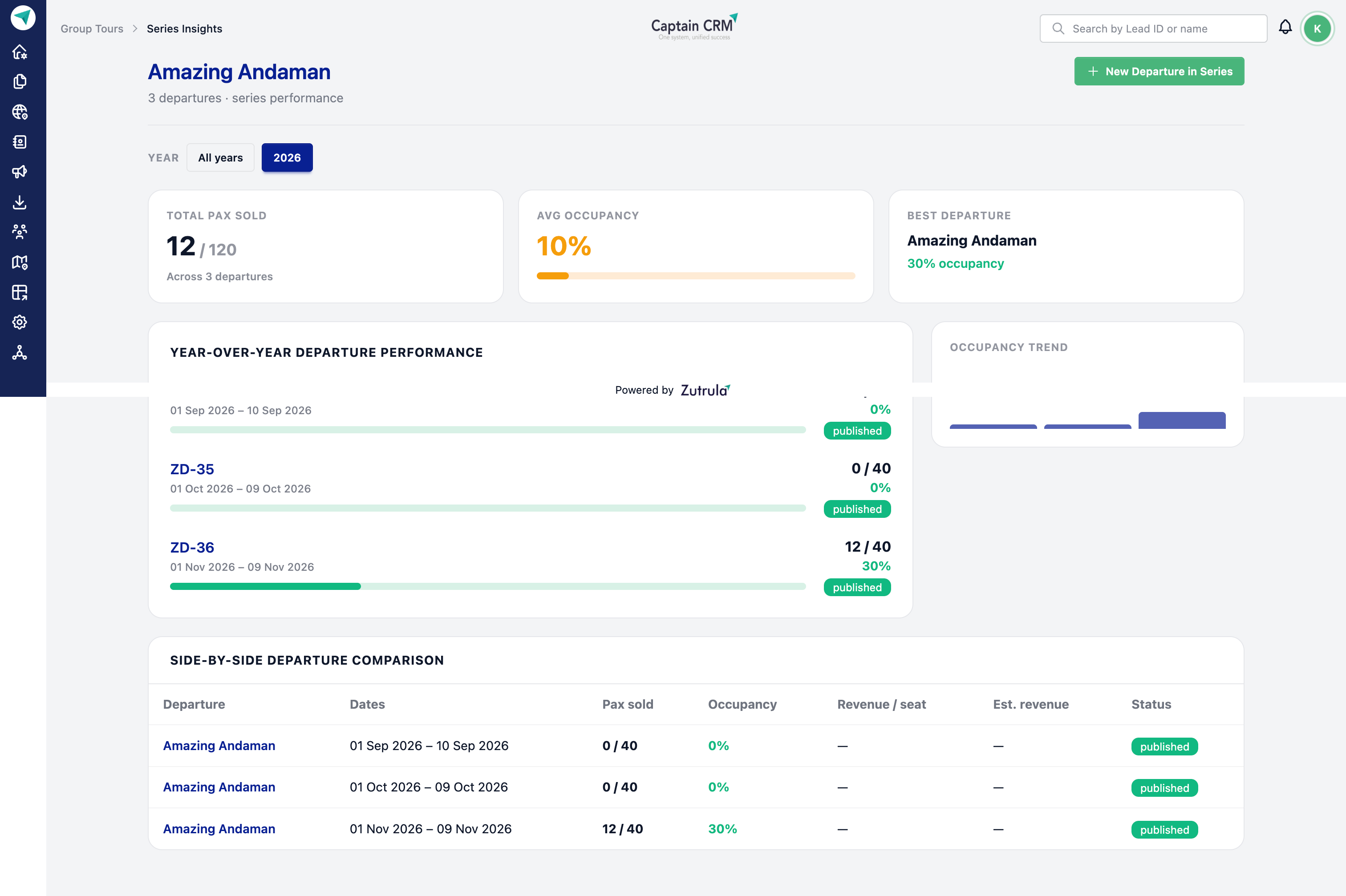
Task: Open the notifications bell
Action: coord(1285,28)
